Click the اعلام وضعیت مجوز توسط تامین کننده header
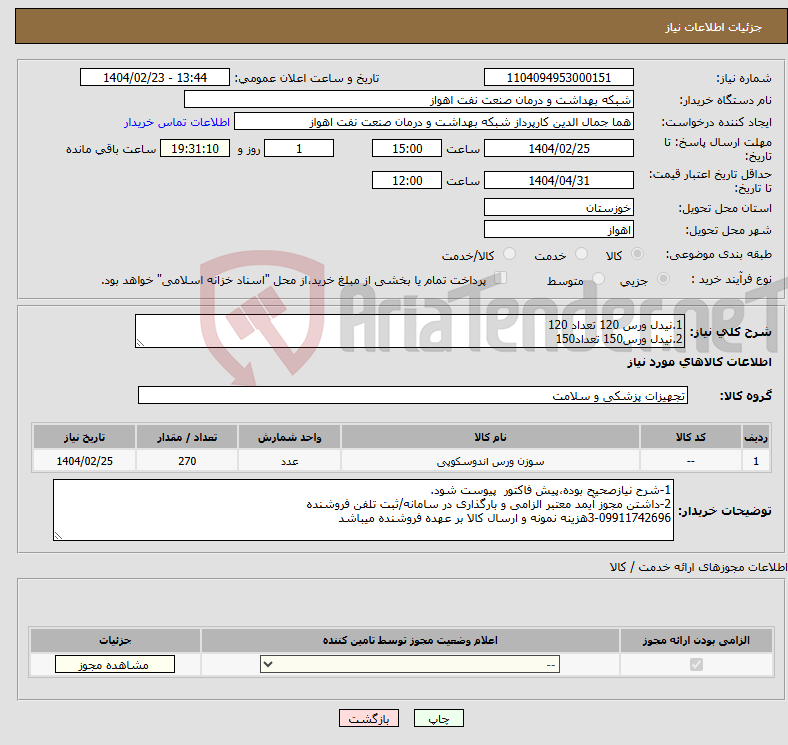The width and height of the screenshot is (788, 745). point(410,640)
